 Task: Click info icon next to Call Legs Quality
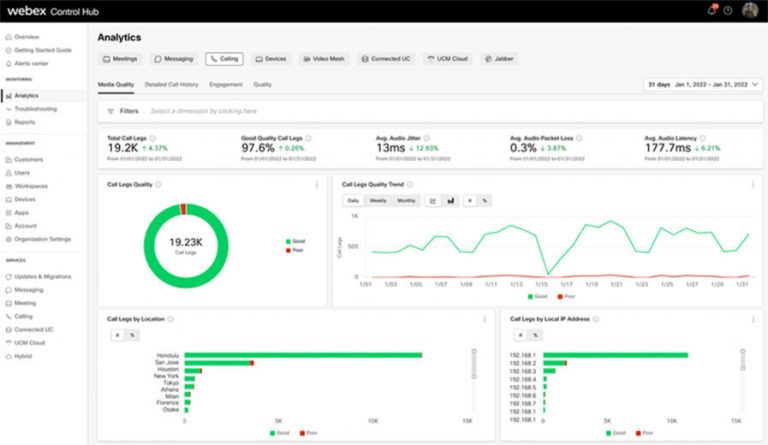[159, 184]
